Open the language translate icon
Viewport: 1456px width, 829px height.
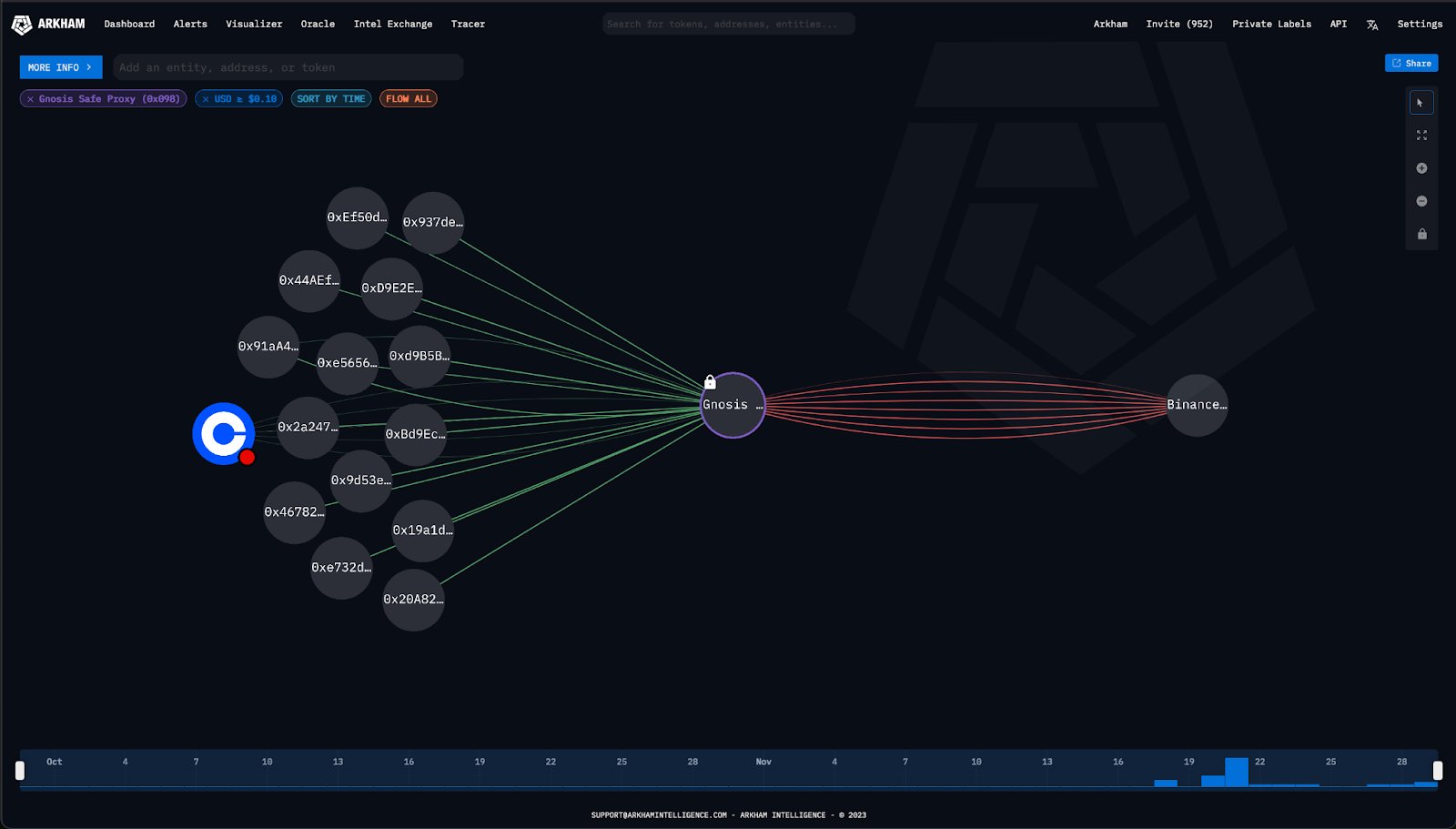click(x=1372, y=25)
